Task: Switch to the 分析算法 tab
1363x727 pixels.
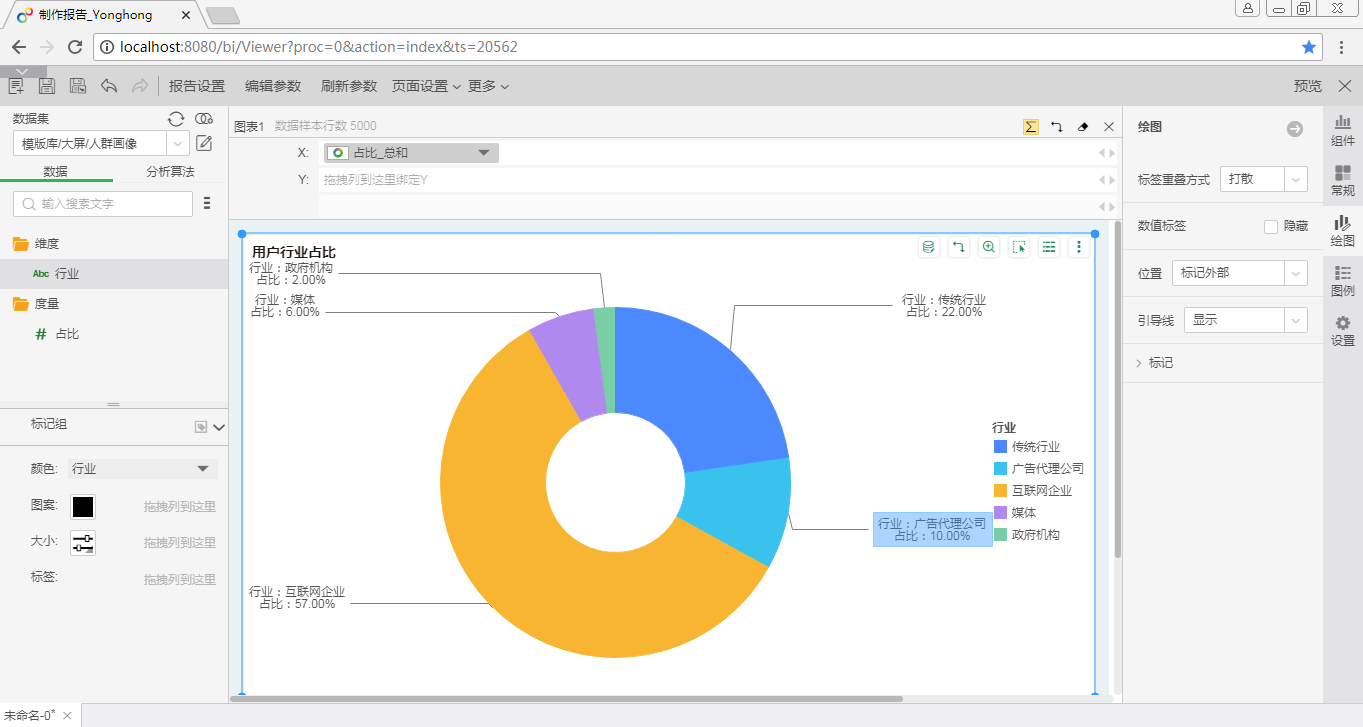Action: click(170, 172)
